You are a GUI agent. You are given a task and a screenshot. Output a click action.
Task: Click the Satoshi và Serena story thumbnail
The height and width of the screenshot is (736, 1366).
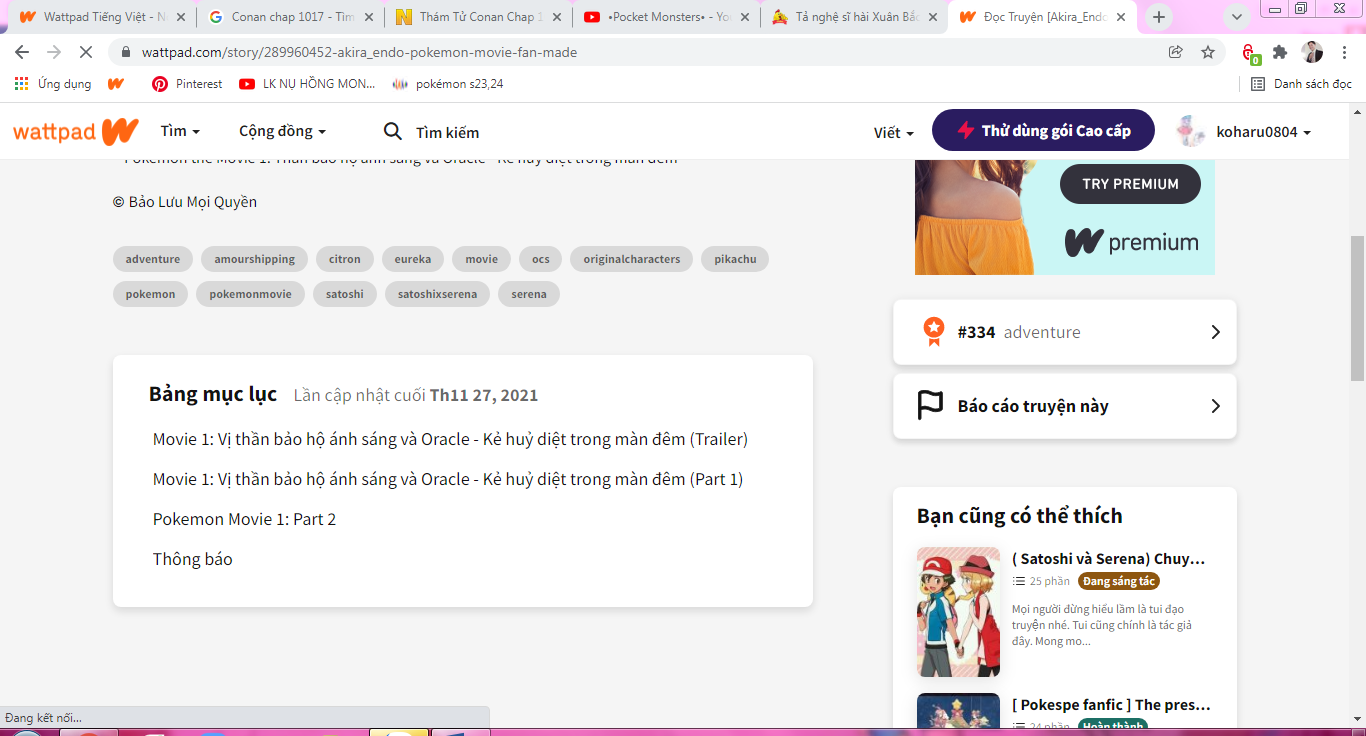[x=958, y=612]
